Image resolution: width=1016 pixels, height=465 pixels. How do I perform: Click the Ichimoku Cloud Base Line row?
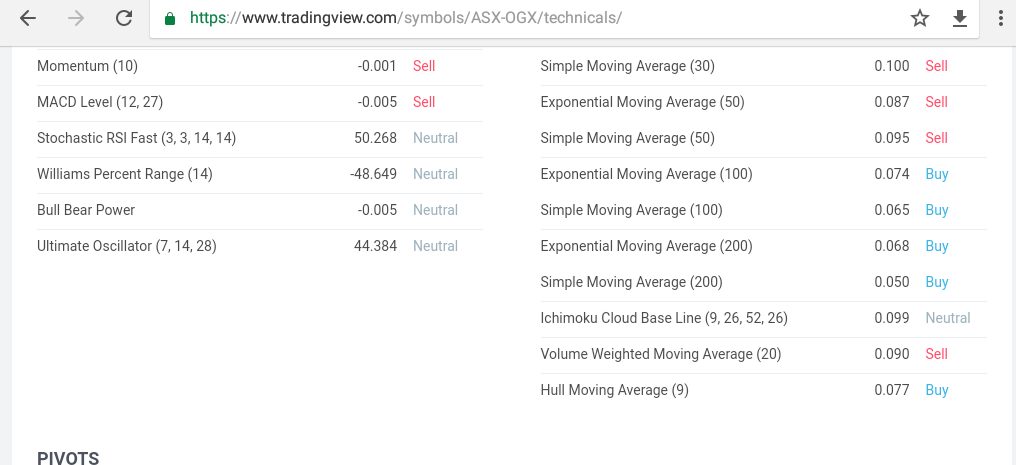[763, 319]
